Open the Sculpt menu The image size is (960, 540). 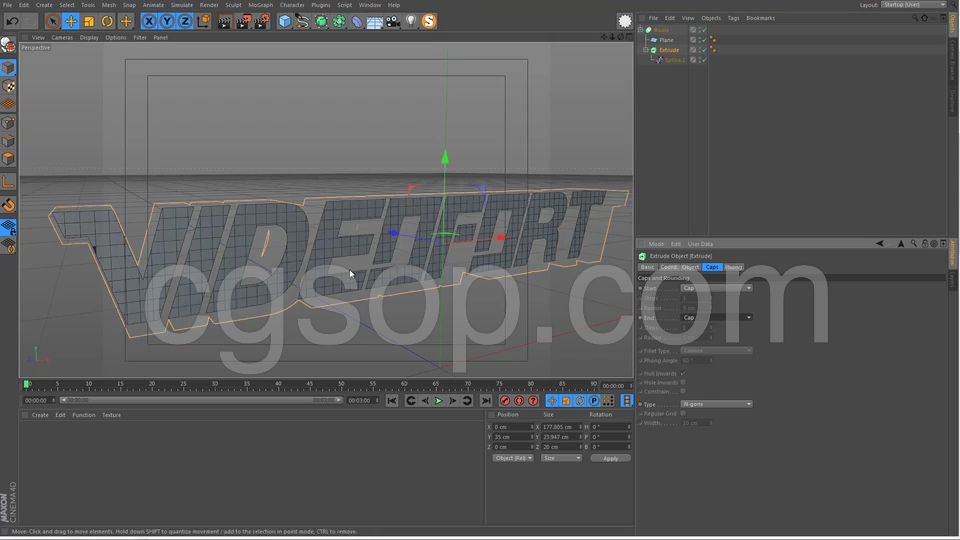point(233,5)
